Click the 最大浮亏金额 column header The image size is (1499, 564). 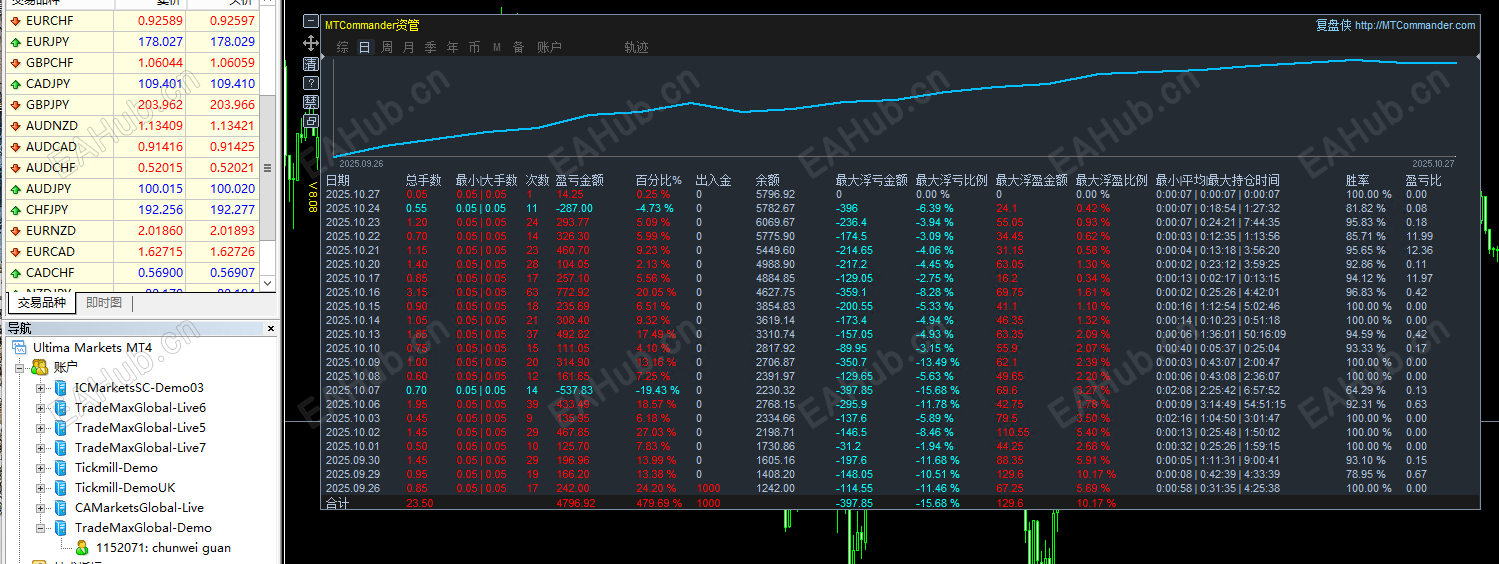(872, 181)
